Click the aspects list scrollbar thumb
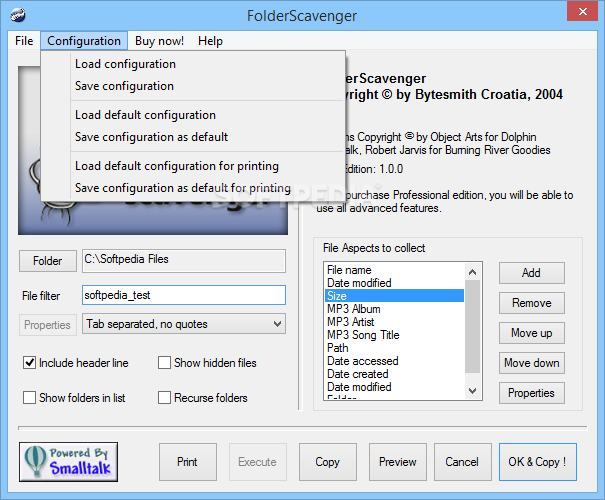Viewport: 605px width, 500px height. 473,326
